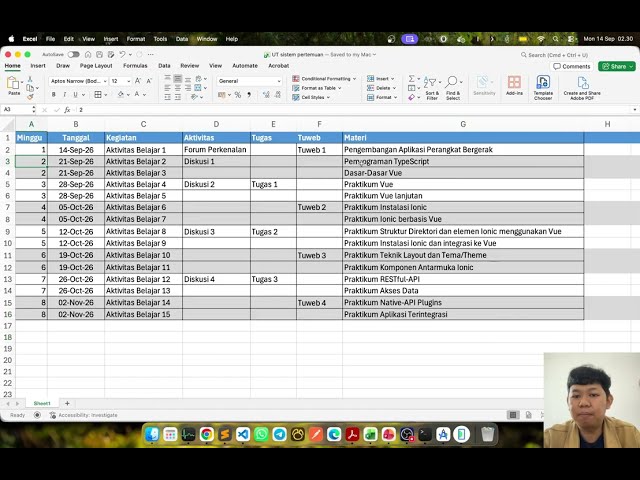This screenshot has height=480, width=640.
Task: Toggle bold formatting
Action: (x=53, y=94)
